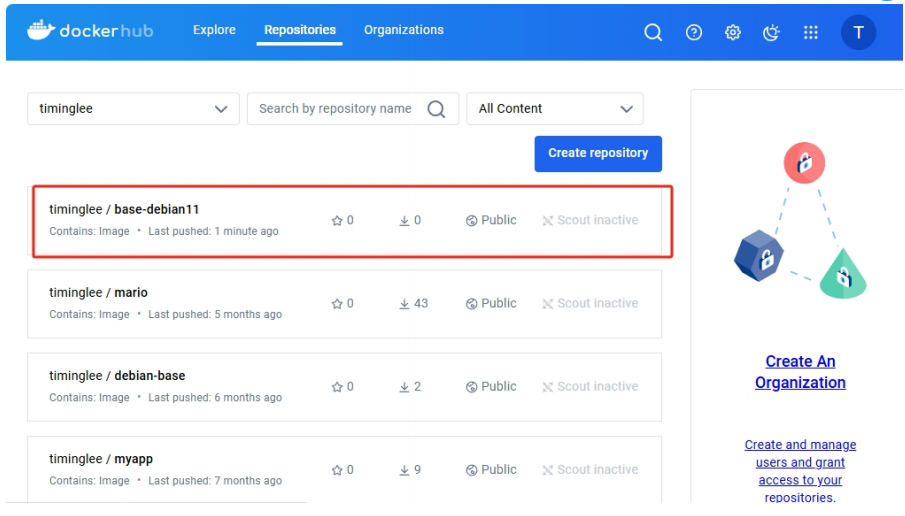Open the search magnifier in the header

(653, 32)
